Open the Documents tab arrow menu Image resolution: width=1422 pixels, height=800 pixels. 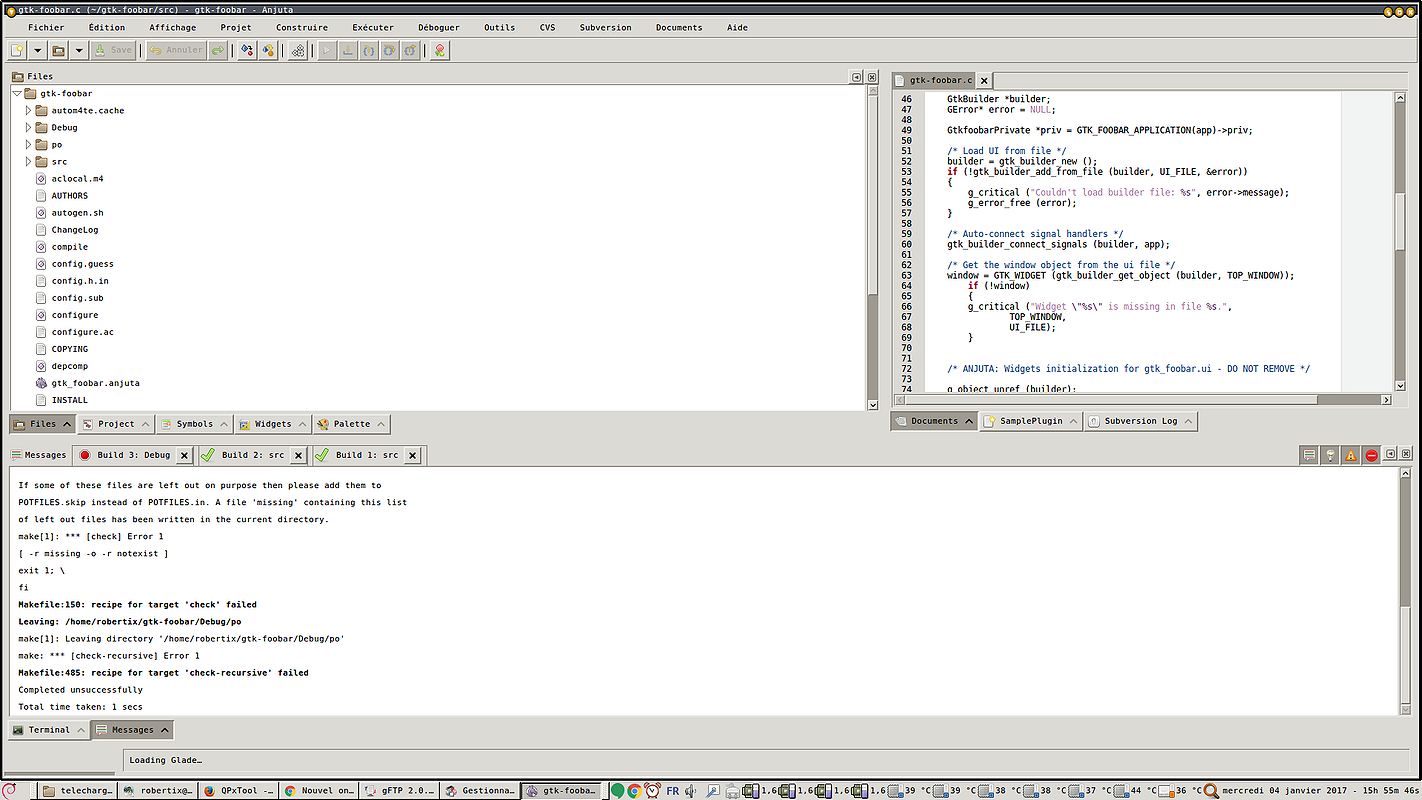968,421
